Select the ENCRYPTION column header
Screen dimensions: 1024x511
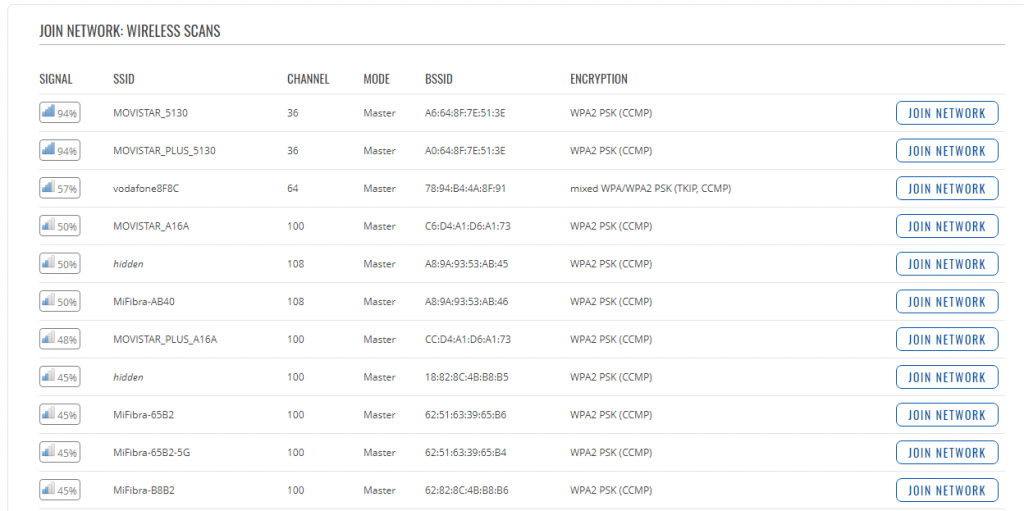(599, 79)
